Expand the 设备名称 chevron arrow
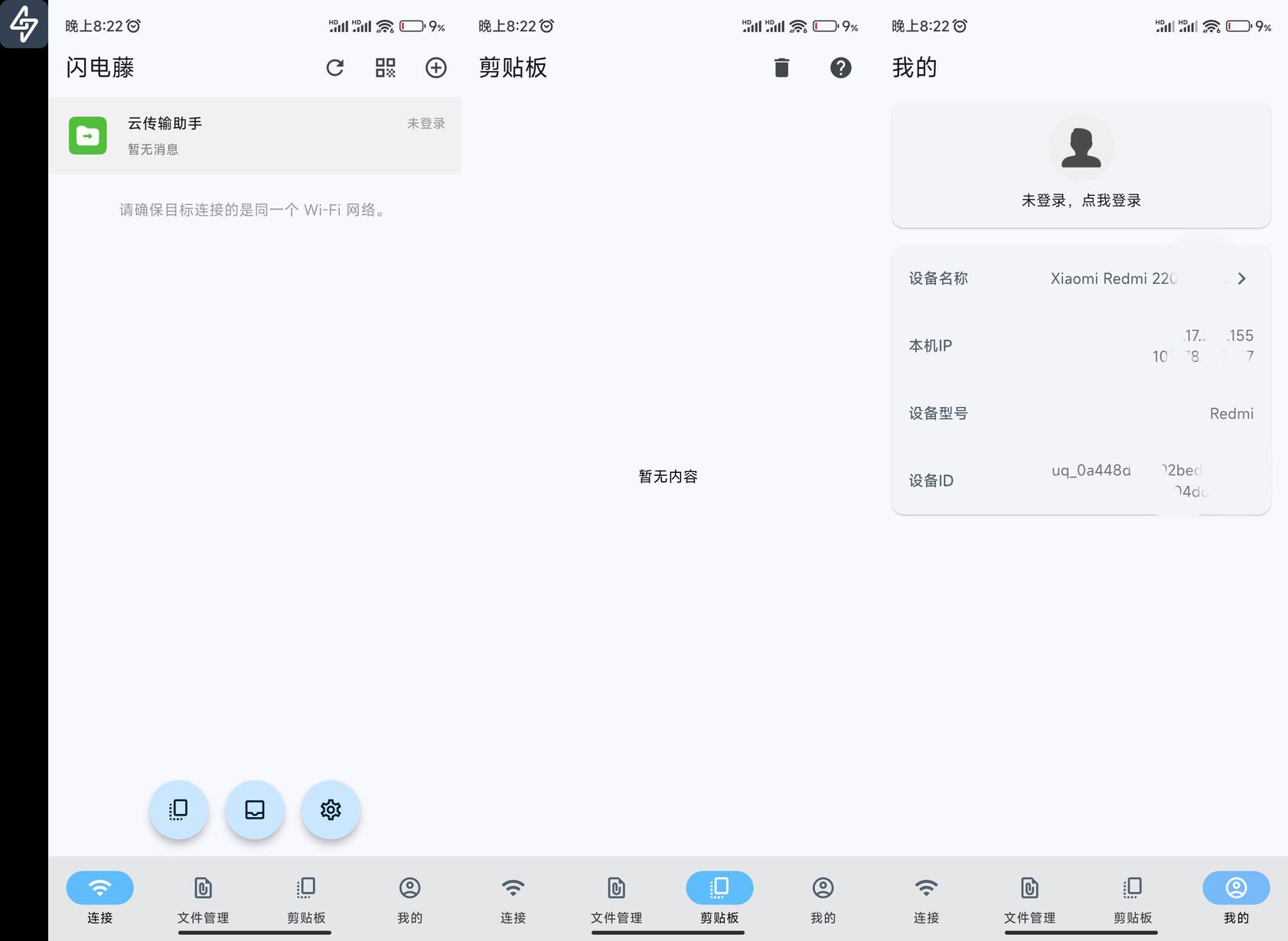Image resolution: width=1288 pixels, height=941 pixels. [1241, 278]
